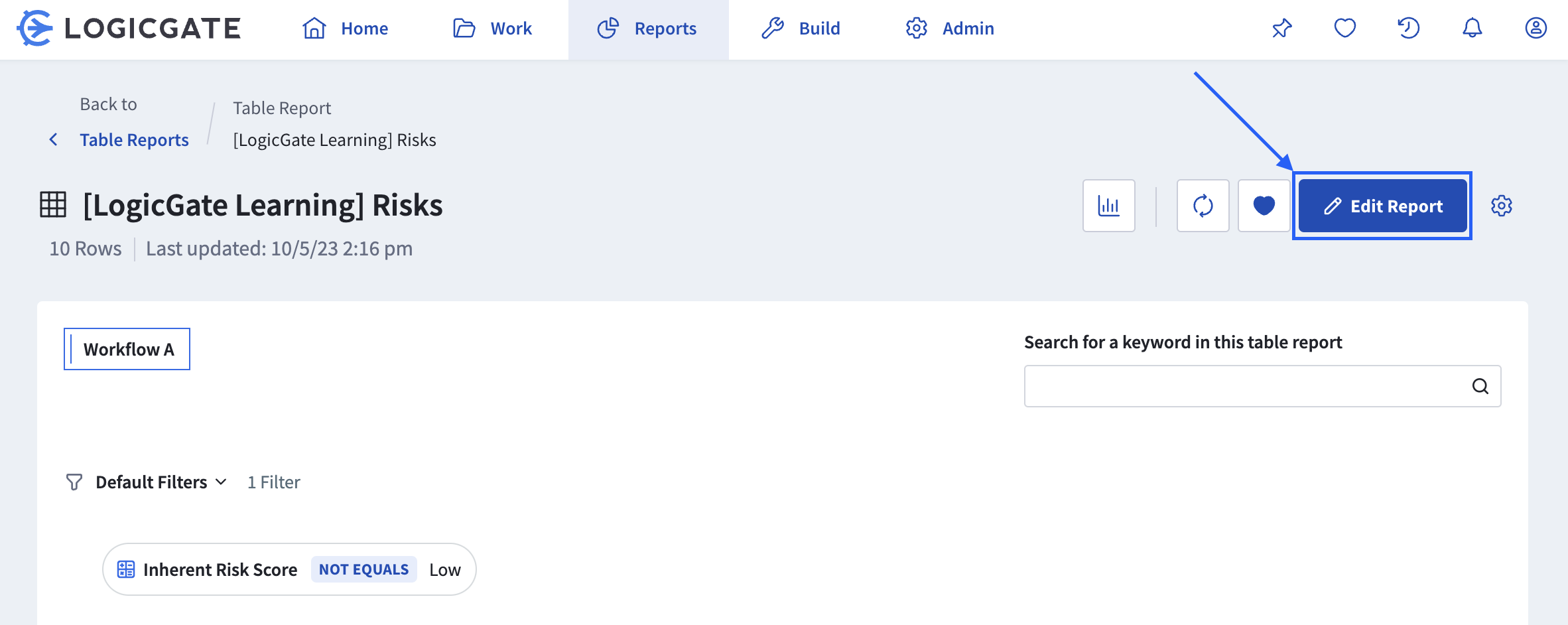
Task: Click the LogicGate logo
Action: pyautogui.click(x=129, y=29)
